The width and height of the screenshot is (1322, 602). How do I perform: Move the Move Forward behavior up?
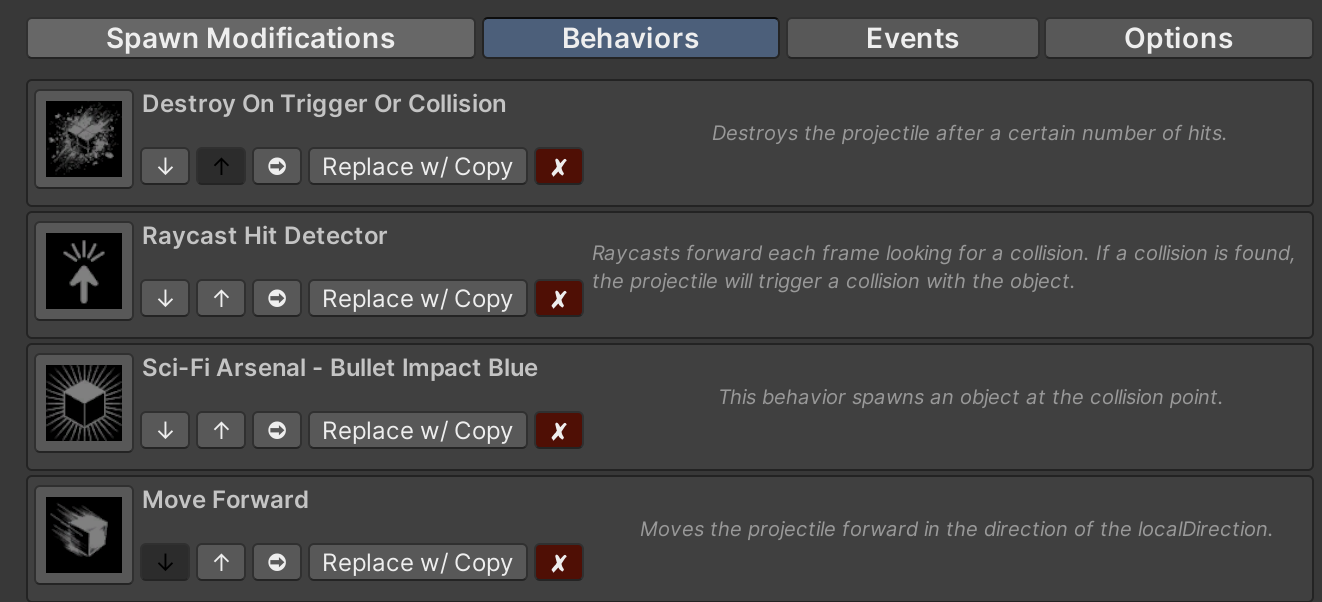click(x=221, y=563)
